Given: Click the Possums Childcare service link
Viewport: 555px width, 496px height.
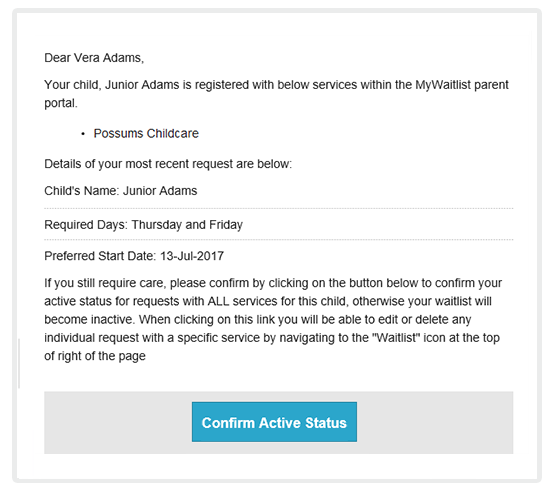Looking at the screenshot, I should tap(146, 133).
